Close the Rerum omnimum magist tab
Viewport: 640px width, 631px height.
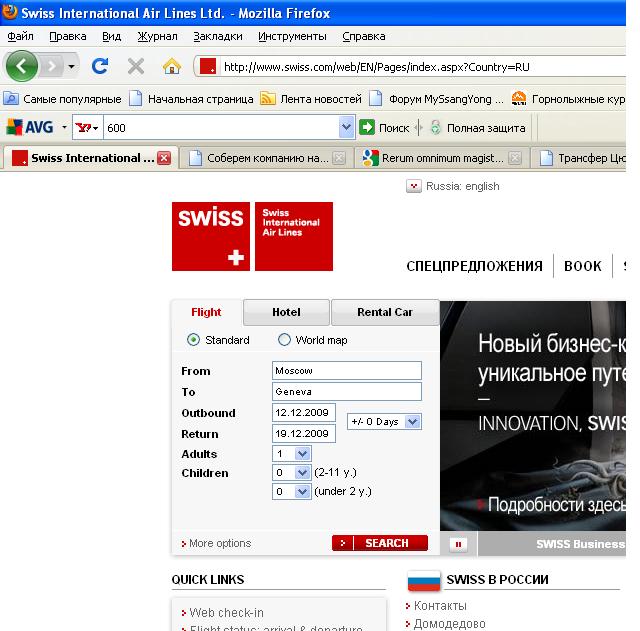515,158
